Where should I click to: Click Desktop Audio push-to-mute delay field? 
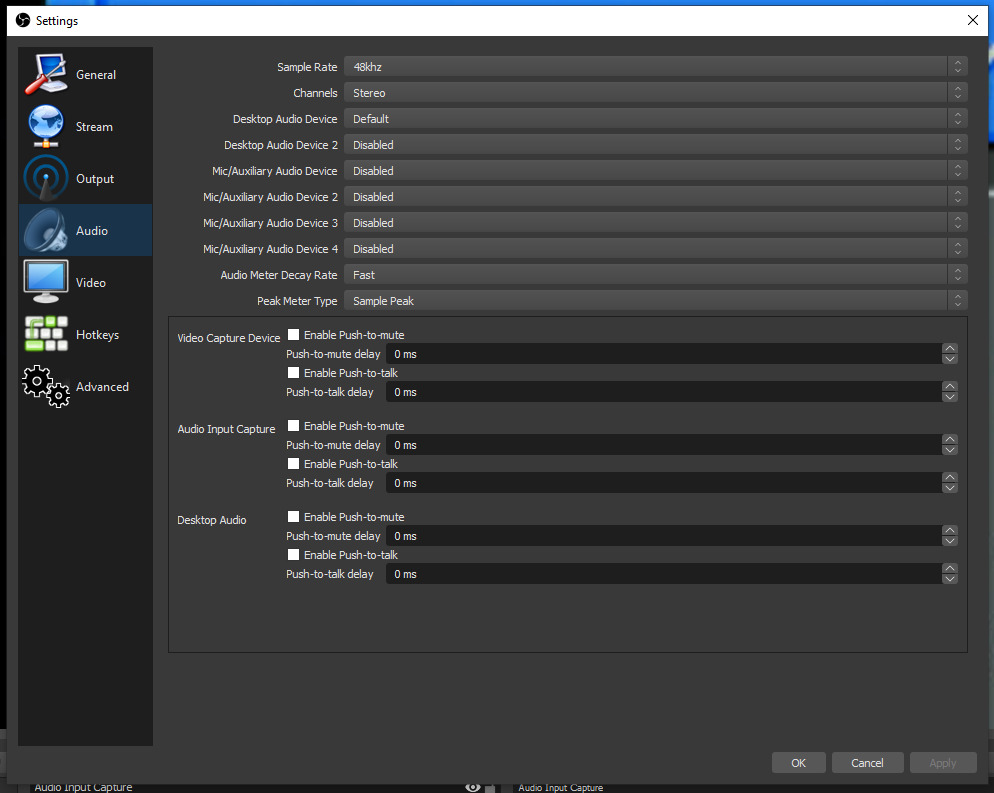tap(664, 536)
